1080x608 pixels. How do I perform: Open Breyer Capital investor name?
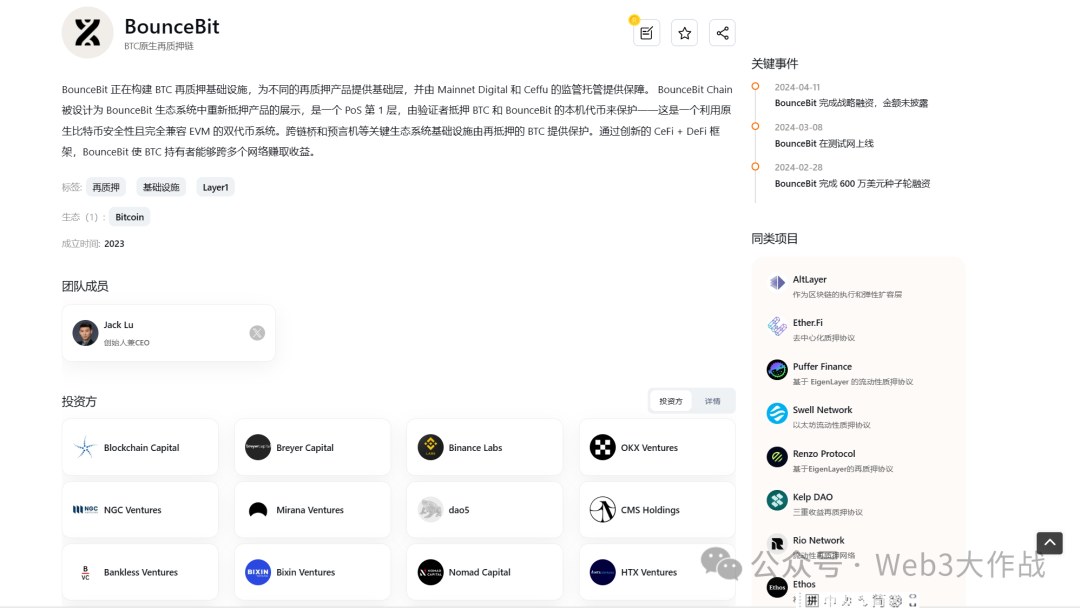point(305,448)
